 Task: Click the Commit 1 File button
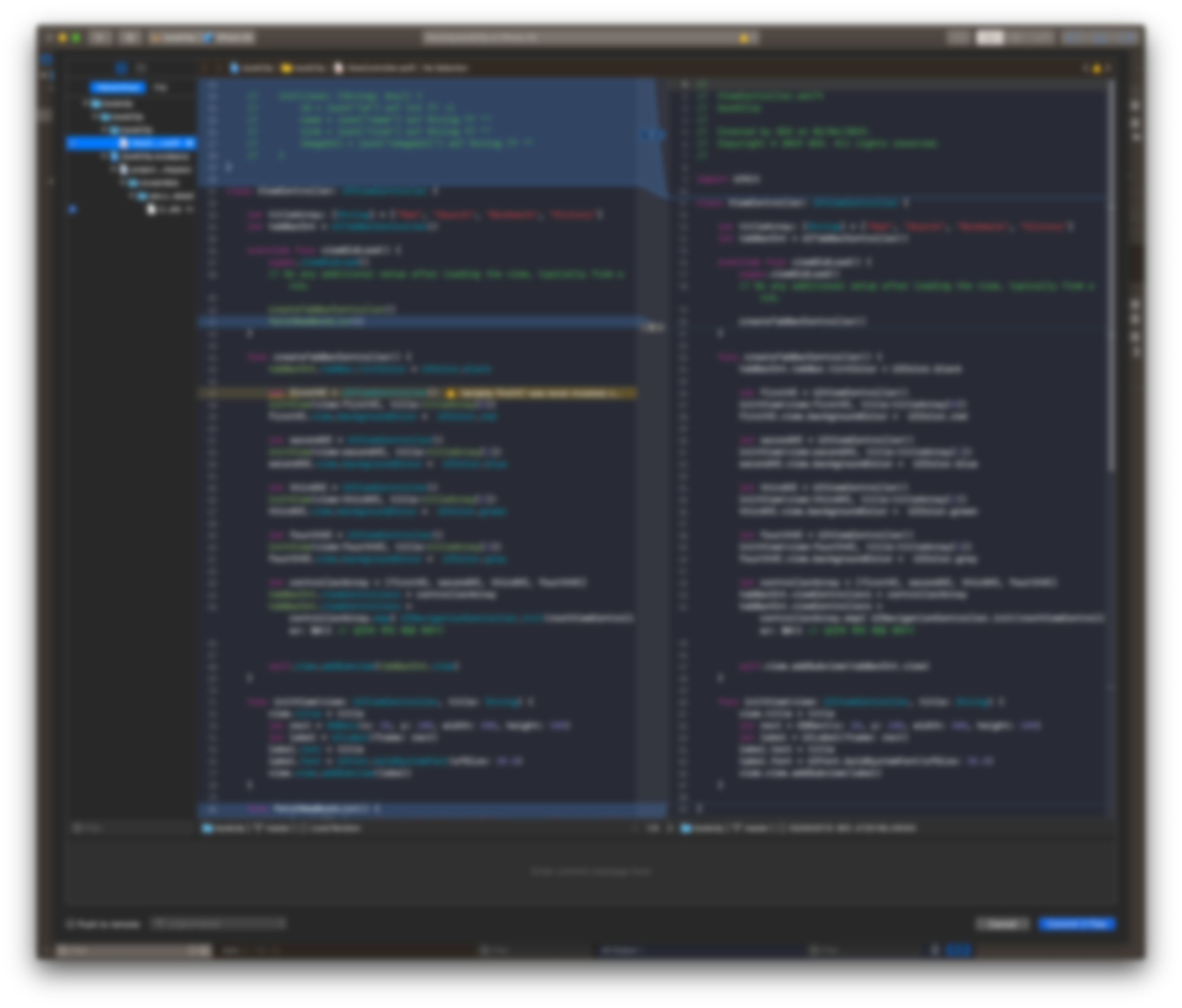click(x=1076, y=924)
